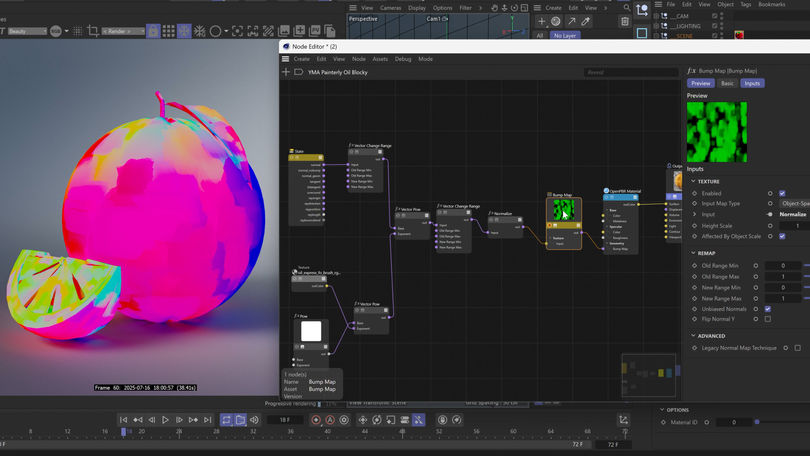This screenshot has width=810, height=456.
Task: Click the Play forward button in timeline
Action: [x=166, y=420]
